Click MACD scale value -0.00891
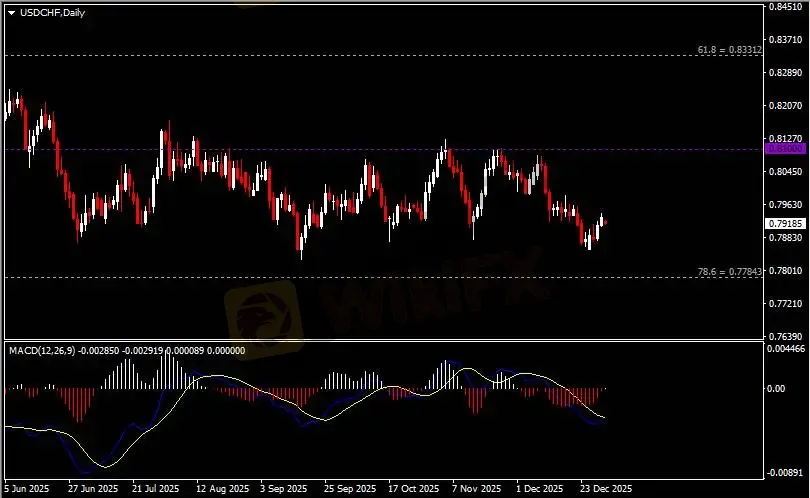This screenshot has height=498, width=810. point(786,473)
